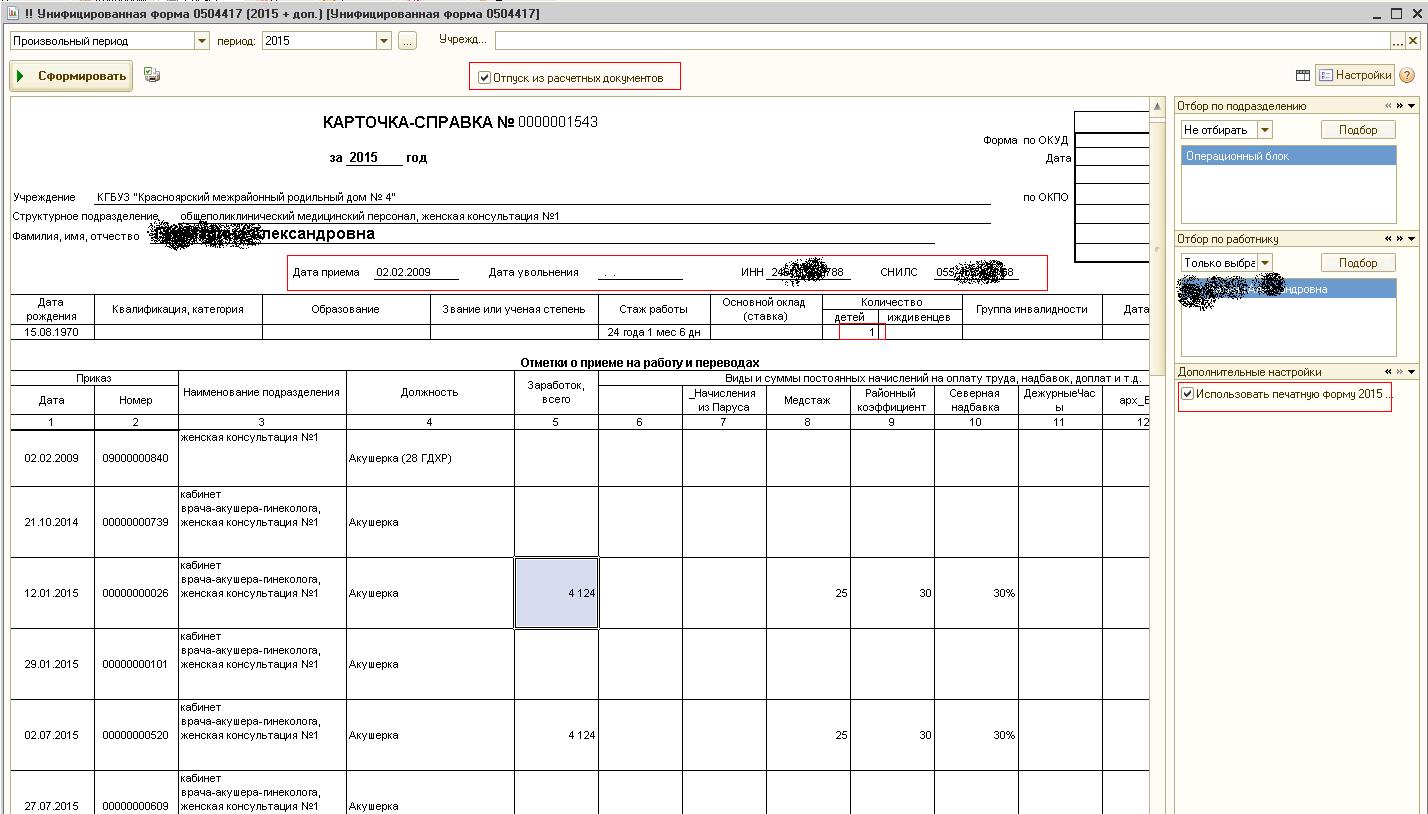Viewport: 1428px width, 814px height.
Task: Click the Произвольный период text field
Action: tap(102, 41)
